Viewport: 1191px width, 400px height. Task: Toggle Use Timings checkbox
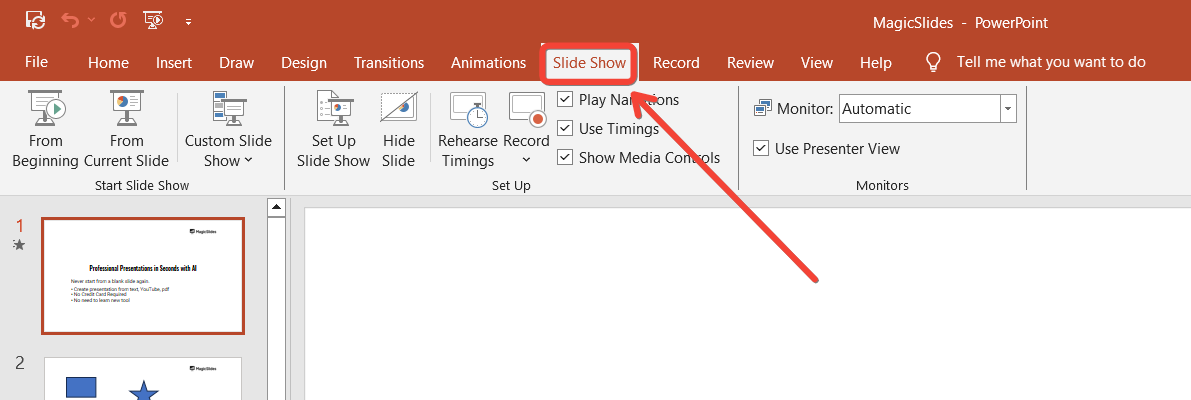pyautogui.click(x=564, y=128)
